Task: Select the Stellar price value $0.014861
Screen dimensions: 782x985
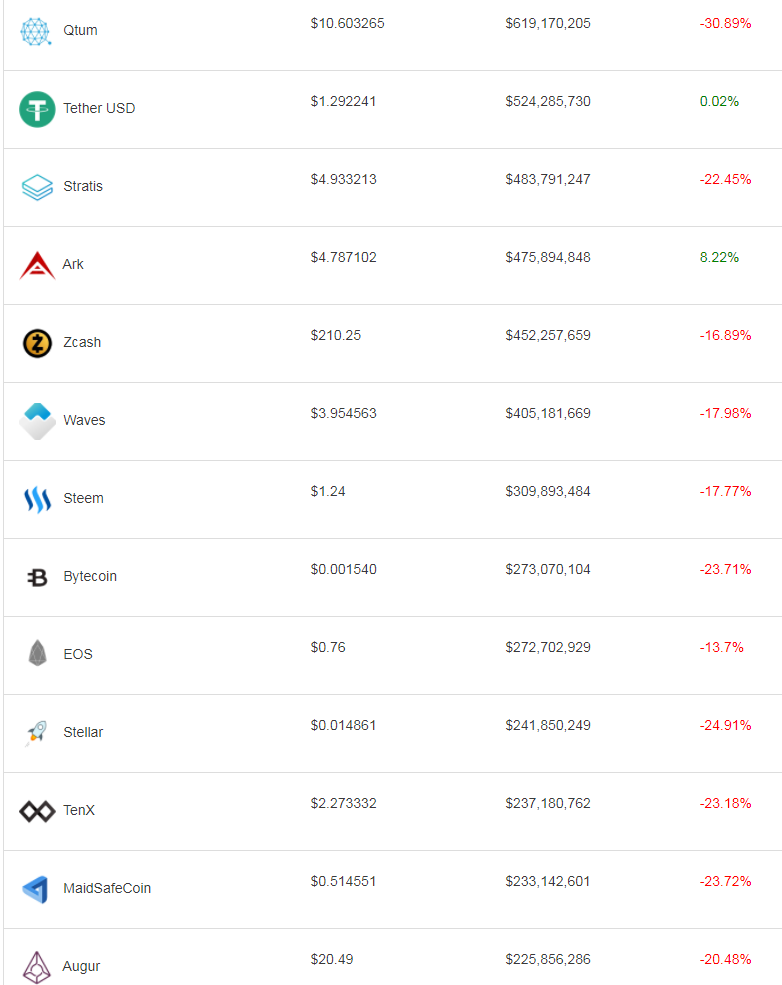Action: (343, 725)
